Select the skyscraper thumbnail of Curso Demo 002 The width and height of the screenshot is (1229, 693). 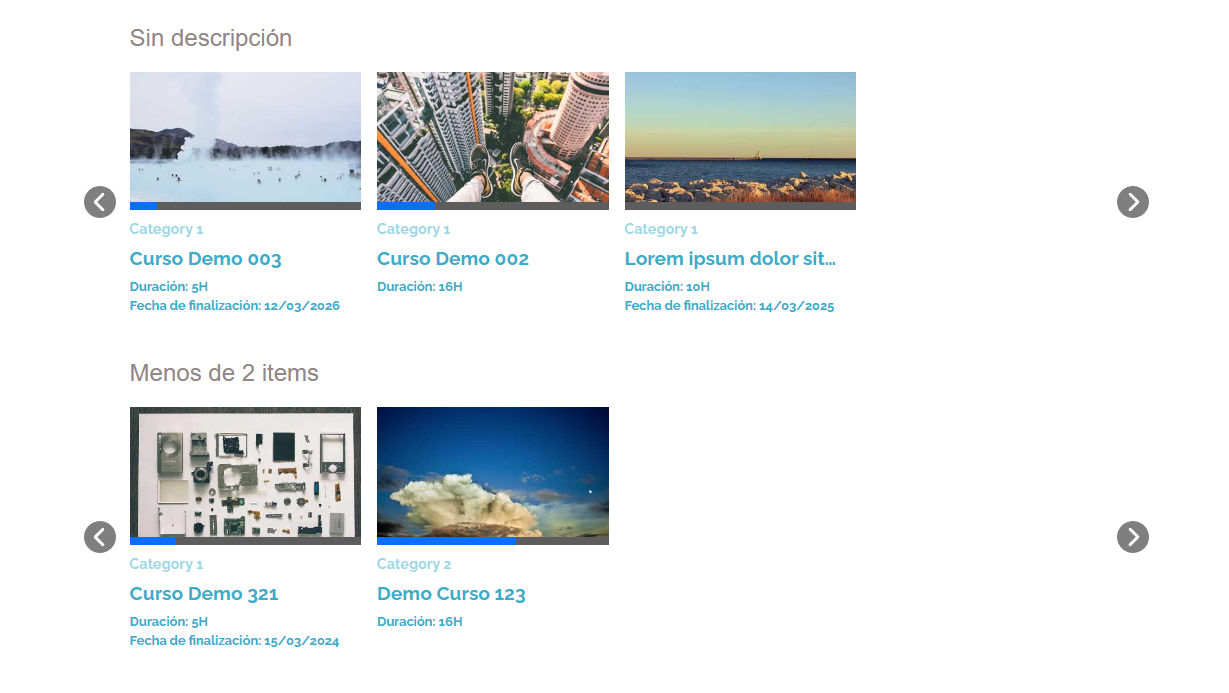point(493,137)
